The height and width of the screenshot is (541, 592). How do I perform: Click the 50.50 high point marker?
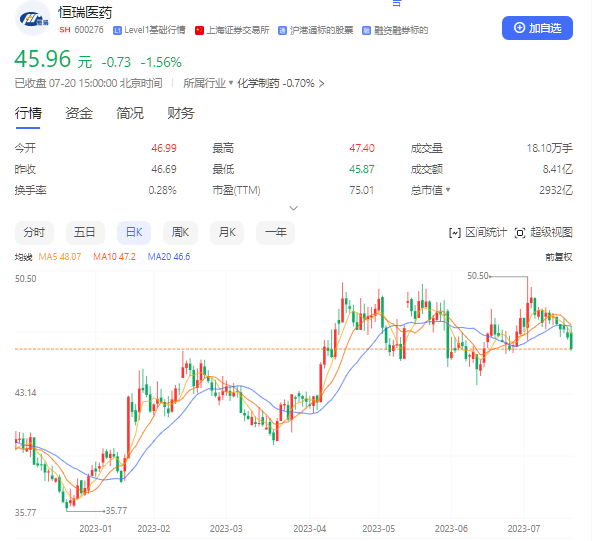tap(478, 276)
